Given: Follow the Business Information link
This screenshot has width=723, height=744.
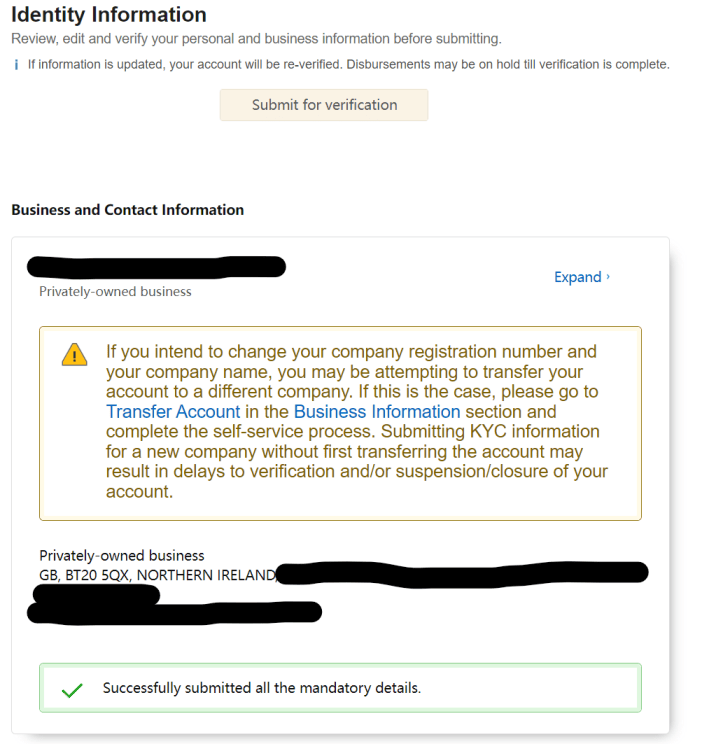Looking at the screenshot, I should point(377,411).
